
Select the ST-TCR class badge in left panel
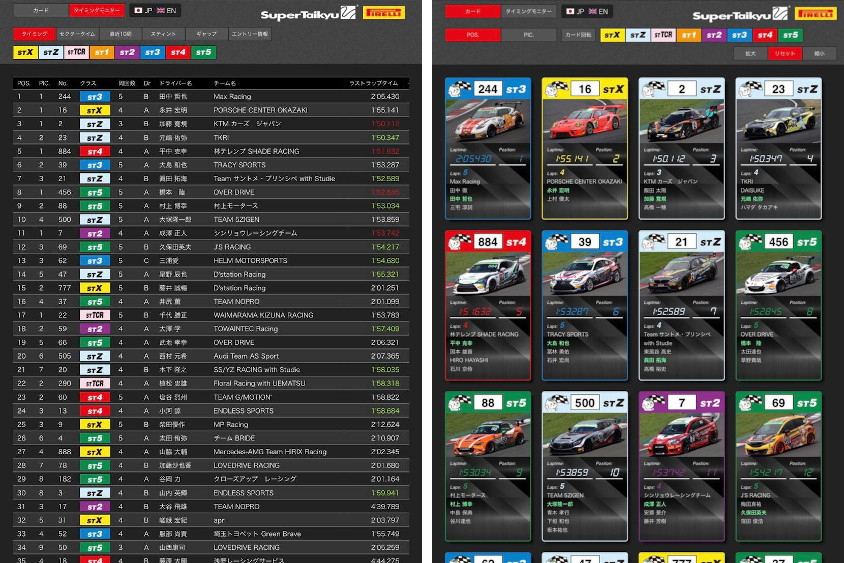75,52
